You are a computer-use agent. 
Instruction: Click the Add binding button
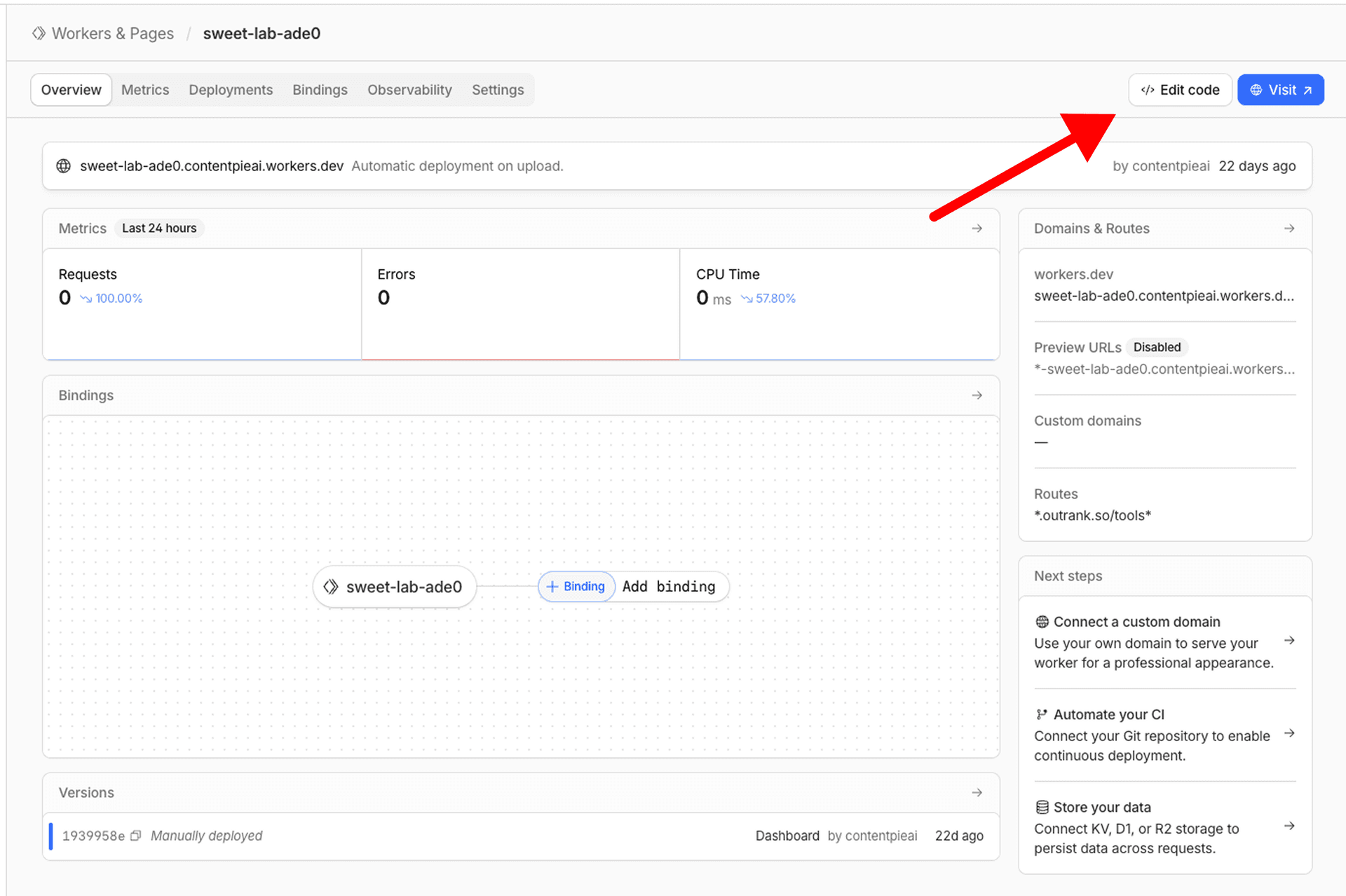pos(668,587)
